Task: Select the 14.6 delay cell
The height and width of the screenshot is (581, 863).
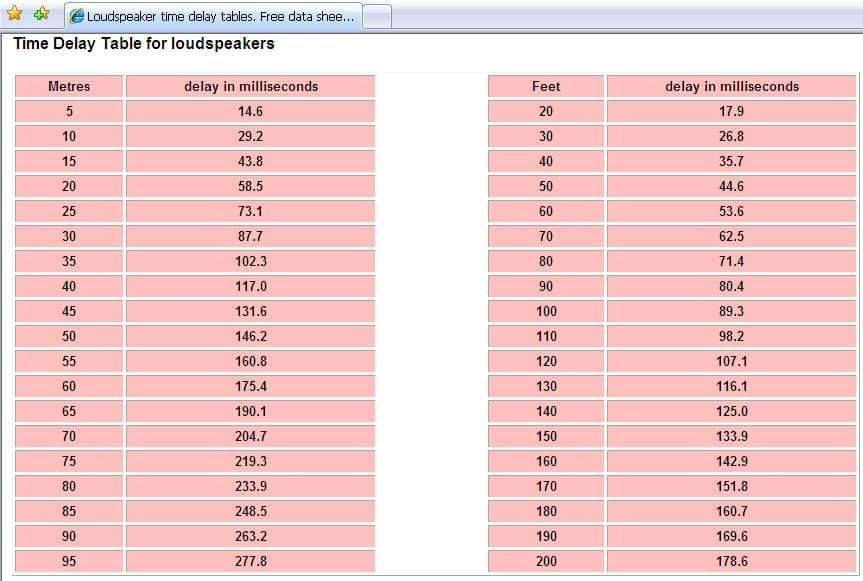Action: (250, 111)
